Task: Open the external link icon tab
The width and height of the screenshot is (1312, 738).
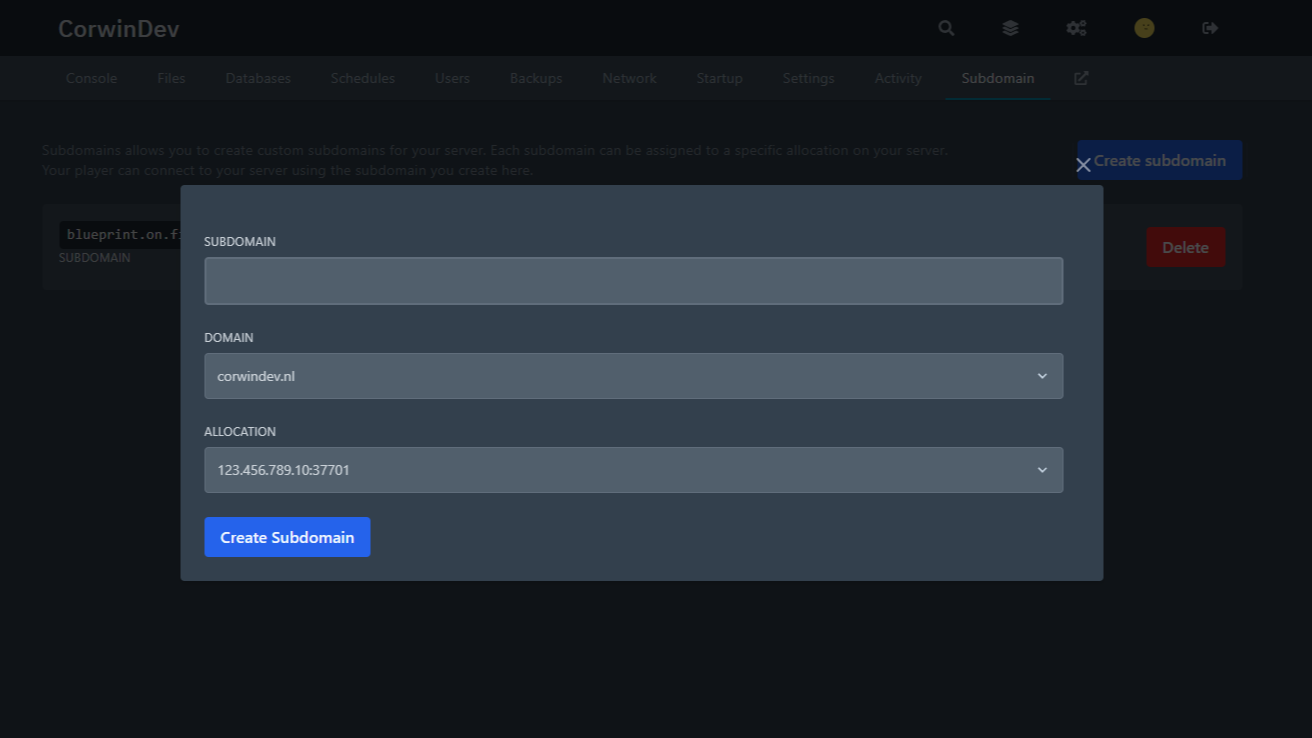Action: point(1081,78)
